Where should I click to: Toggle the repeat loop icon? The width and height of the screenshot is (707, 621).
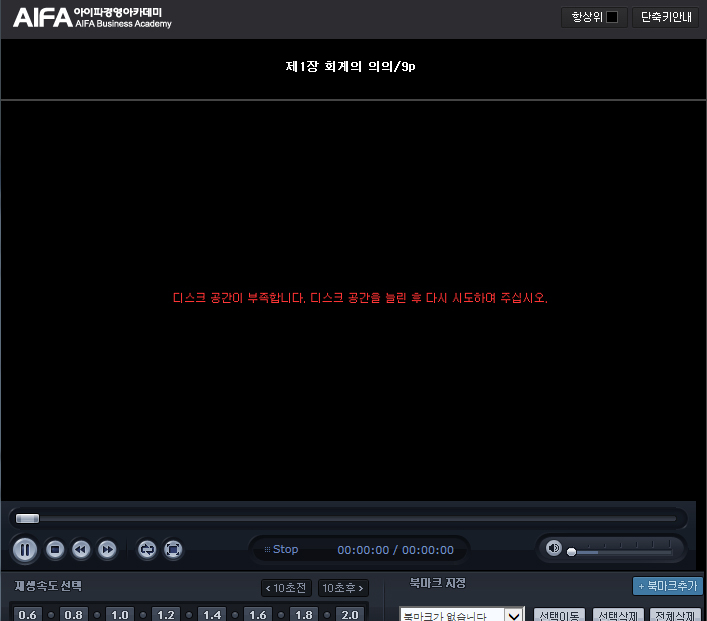[147, 549]
